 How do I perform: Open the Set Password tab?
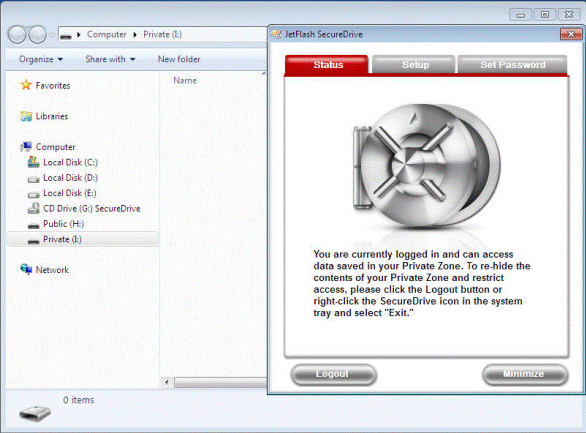[512, 65]
